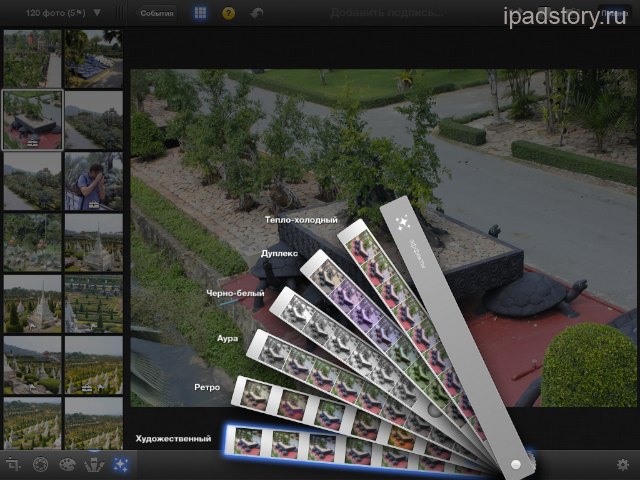Select the blue seats thumbnail
The height and width of the screenshot is (480, 640).
pyautogui.click(x=93, y=59)
